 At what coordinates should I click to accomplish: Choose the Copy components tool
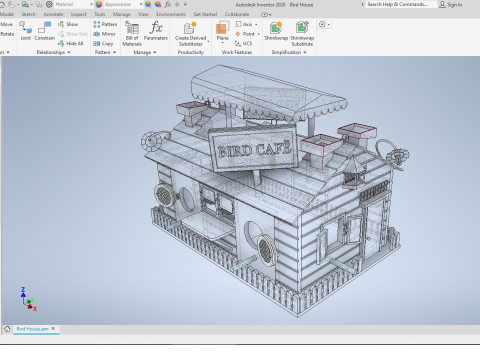click(x=103, y=43)
